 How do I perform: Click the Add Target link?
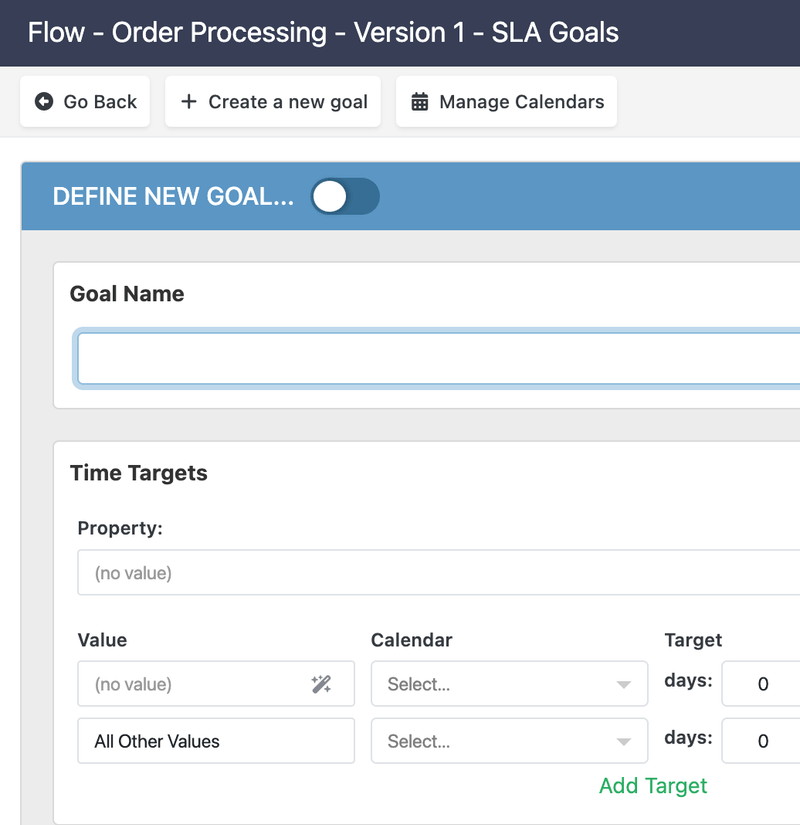(652, 786)
